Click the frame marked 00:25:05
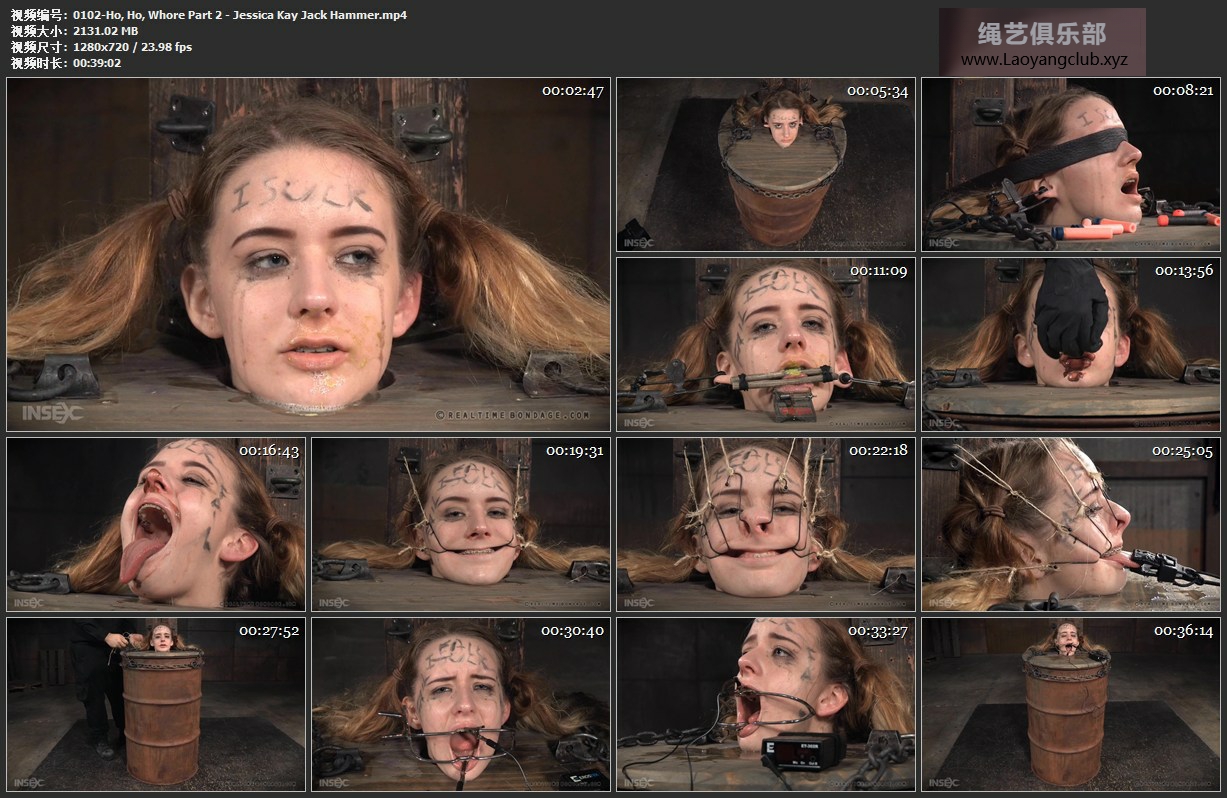1227x798 pixels. point(1070,523)
